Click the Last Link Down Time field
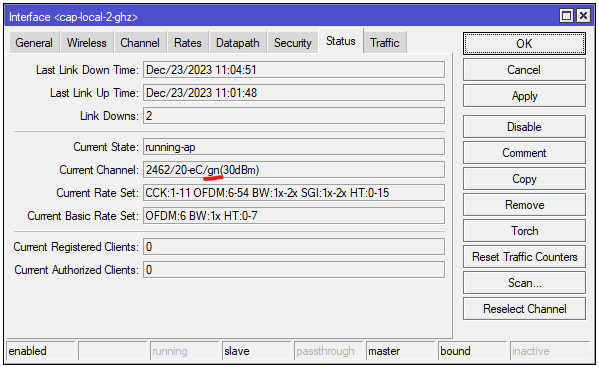The width and height of the screenshot is (599, 367). pos(294,70)
